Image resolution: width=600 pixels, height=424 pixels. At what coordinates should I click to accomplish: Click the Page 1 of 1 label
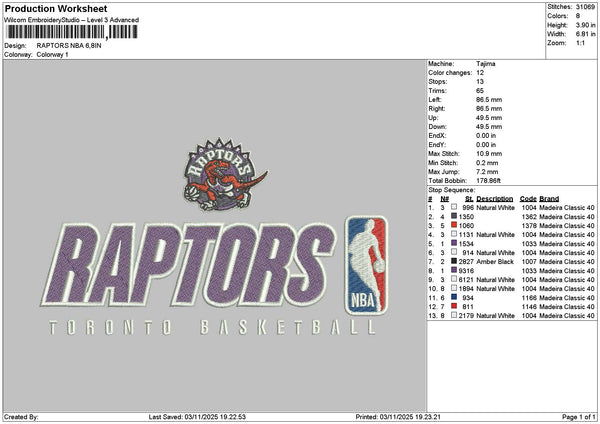click(x=579, y=417)
